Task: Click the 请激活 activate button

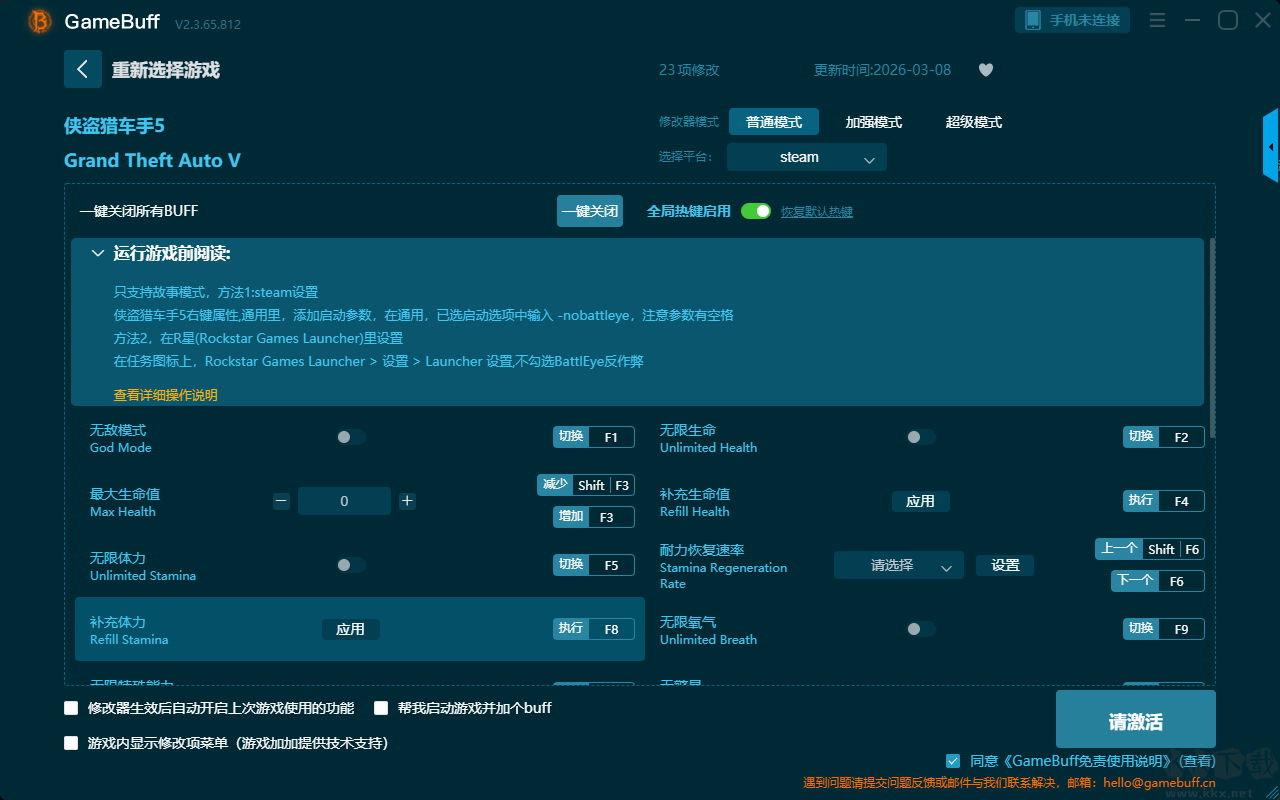Action: (1136, 721)
